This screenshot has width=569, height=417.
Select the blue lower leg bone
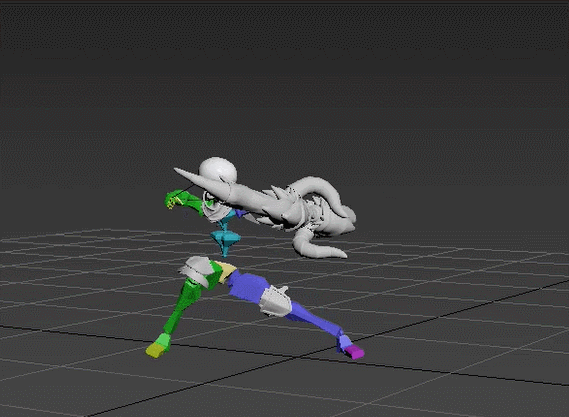point(315,318)
